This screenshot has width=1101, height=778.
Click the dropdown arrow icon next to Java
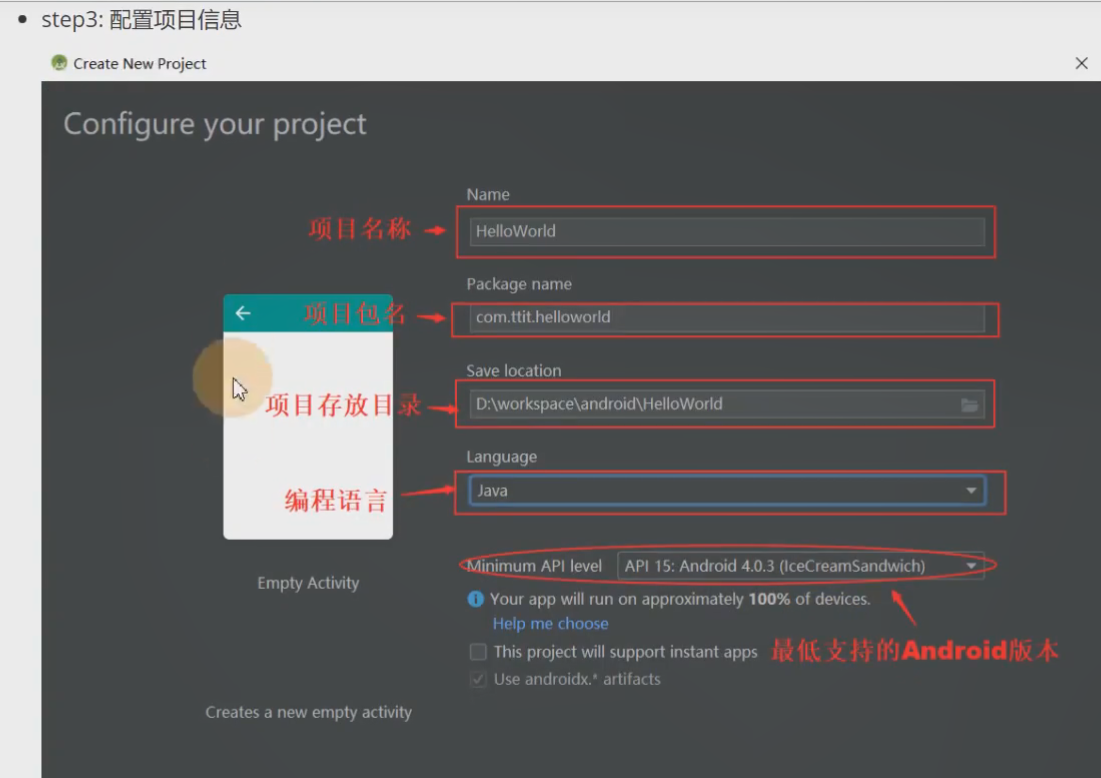(x=969, y=490)
